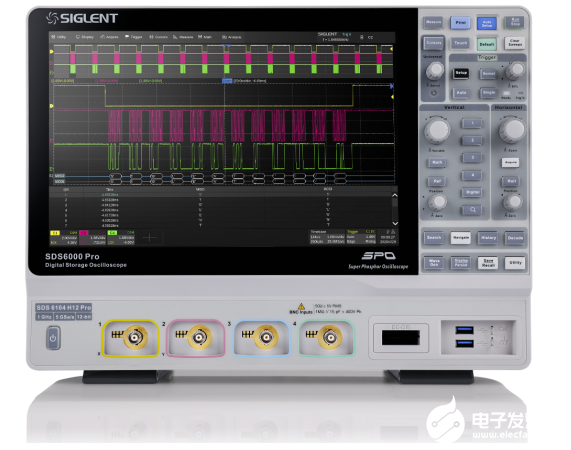Select the green C4 channel descriptor box
Image resolution: width=571 pixels, height=450 pixels.
[x=121, y=237]
